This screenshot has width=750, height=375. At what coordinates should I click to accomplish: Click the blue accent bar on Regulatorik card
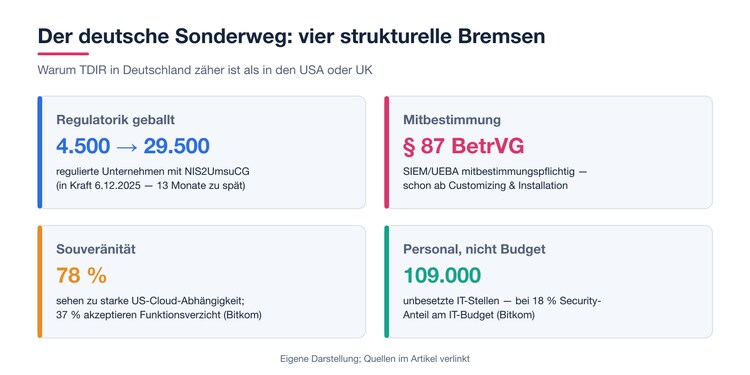[x=40, y=152]
